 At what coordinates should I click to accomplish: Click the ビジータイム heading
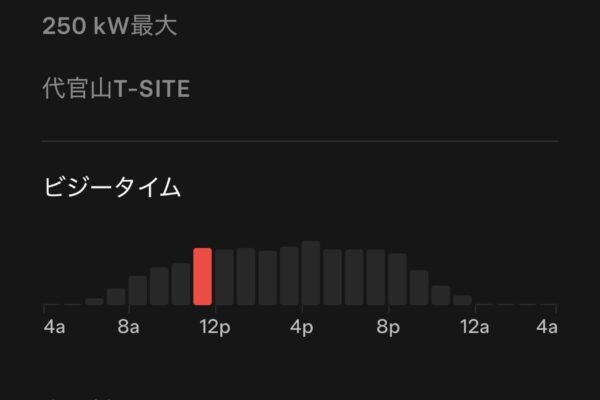pos(112,187)
